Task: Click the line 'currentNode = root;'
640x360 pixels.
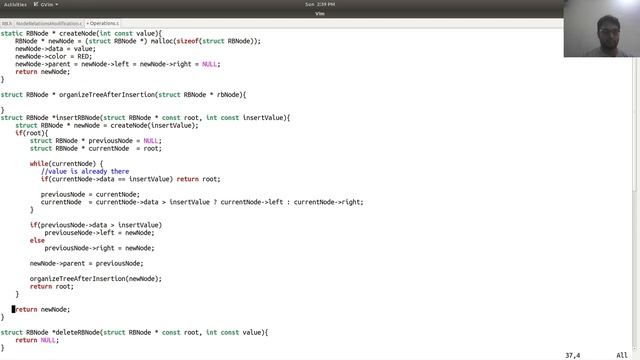Action: [x=96, y=149]
